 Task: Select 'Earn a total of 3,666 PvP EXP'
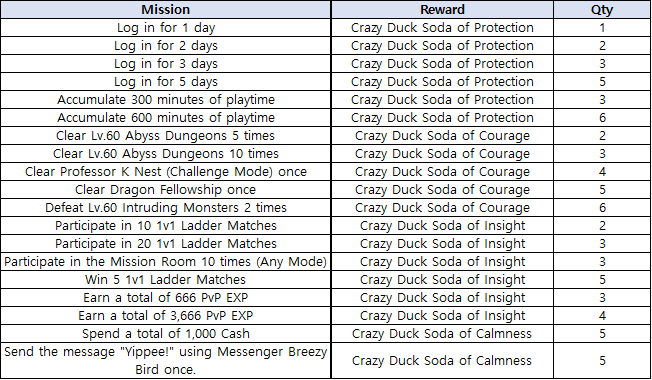[x=165, y=316]
